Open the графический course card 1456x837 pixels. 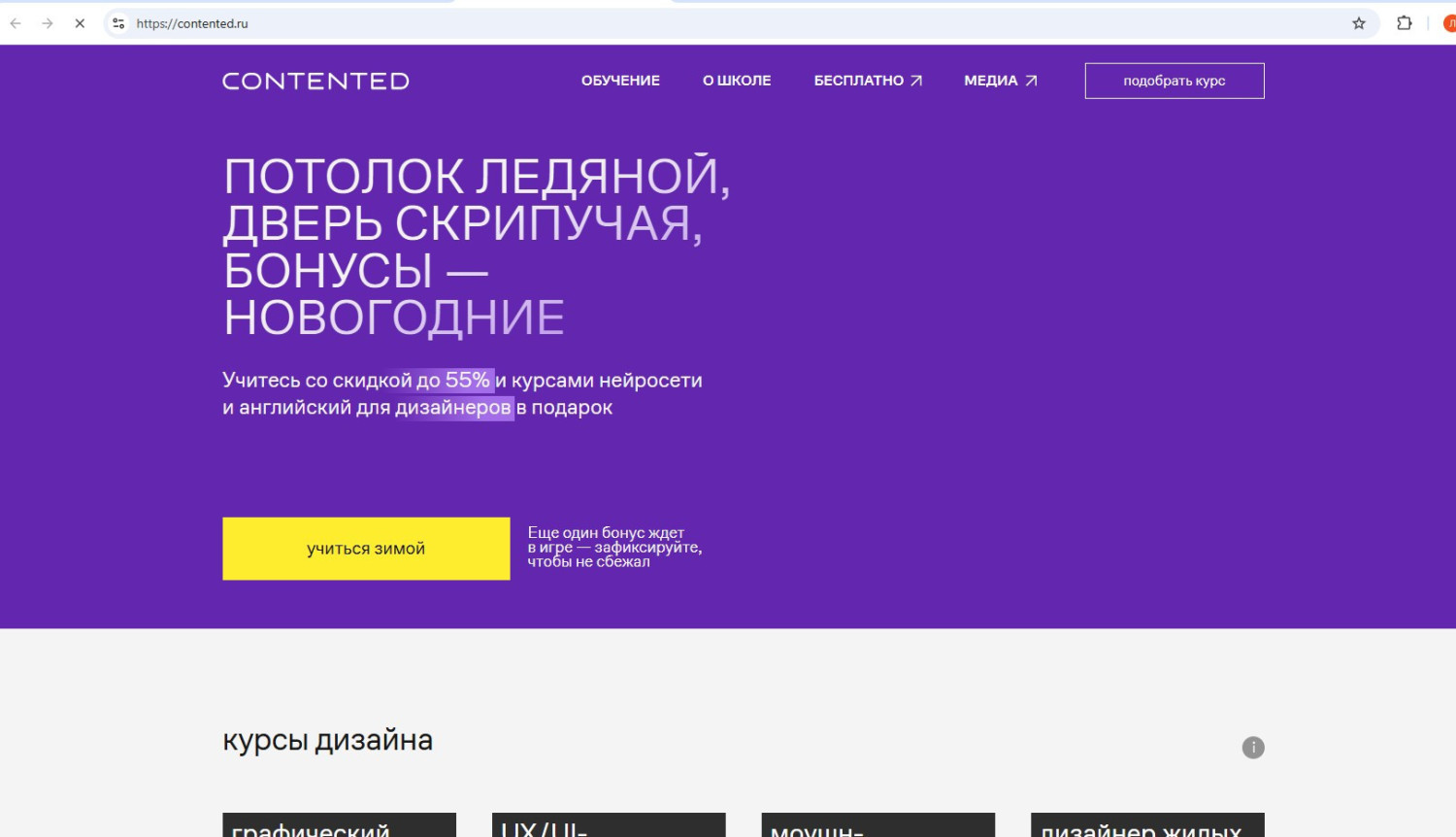[339, 825]
